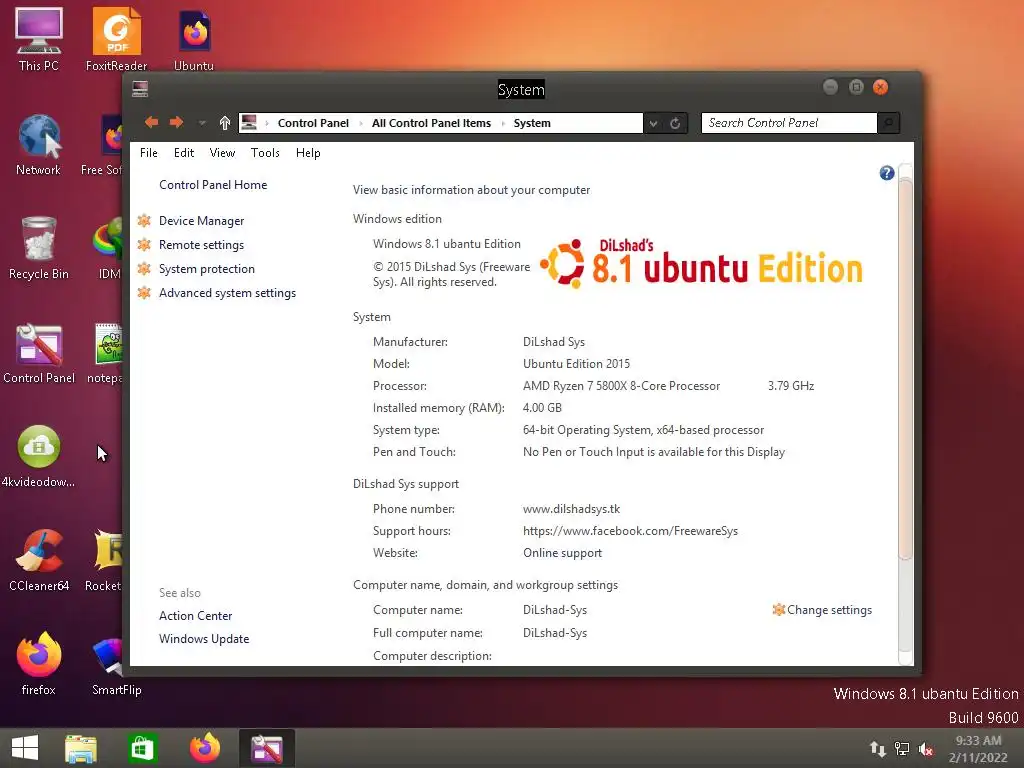Viewport: 1024px width, 768px height.
Task: Click Online support website link
Action: 562,553
